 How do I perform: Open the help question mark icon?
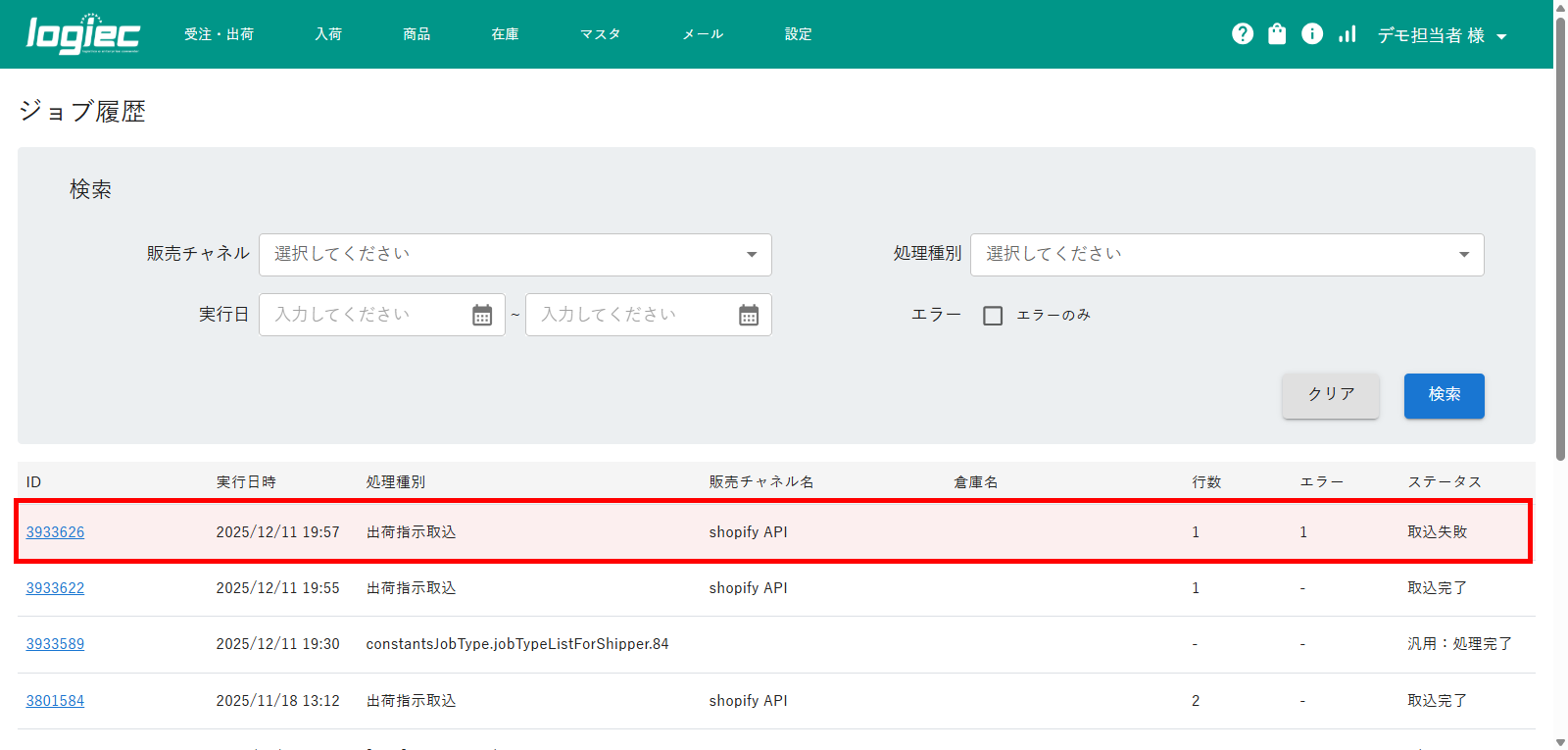tap(1243, 34)
